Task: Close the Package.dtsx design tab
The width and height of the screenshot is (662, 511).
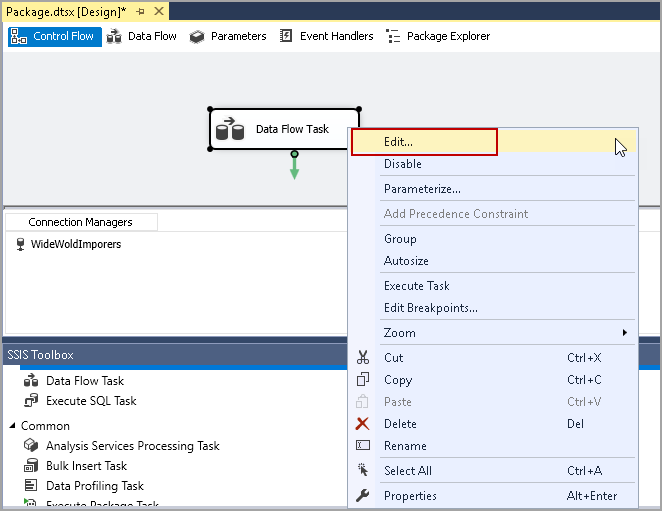Action: tap(157, 11)
